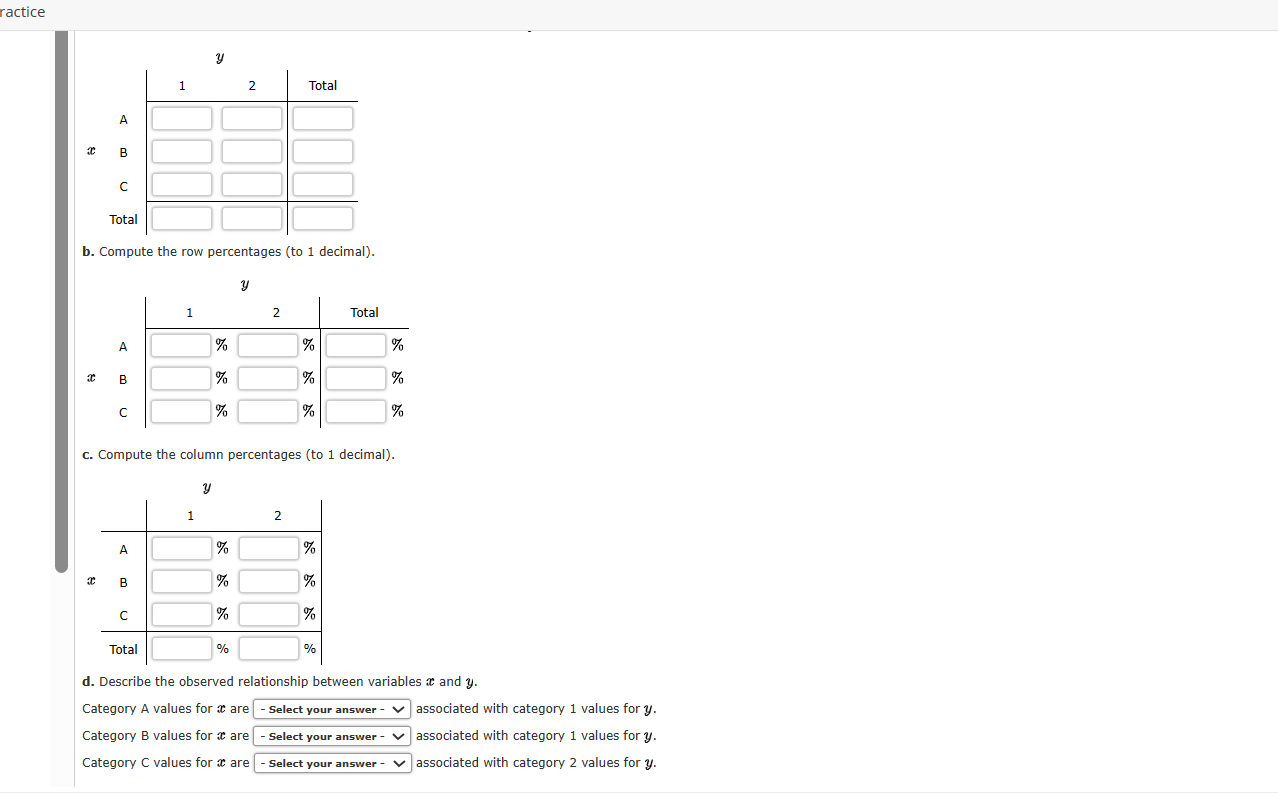
Task: Click column percentage input for B column 2
Action: click(267, 580)
